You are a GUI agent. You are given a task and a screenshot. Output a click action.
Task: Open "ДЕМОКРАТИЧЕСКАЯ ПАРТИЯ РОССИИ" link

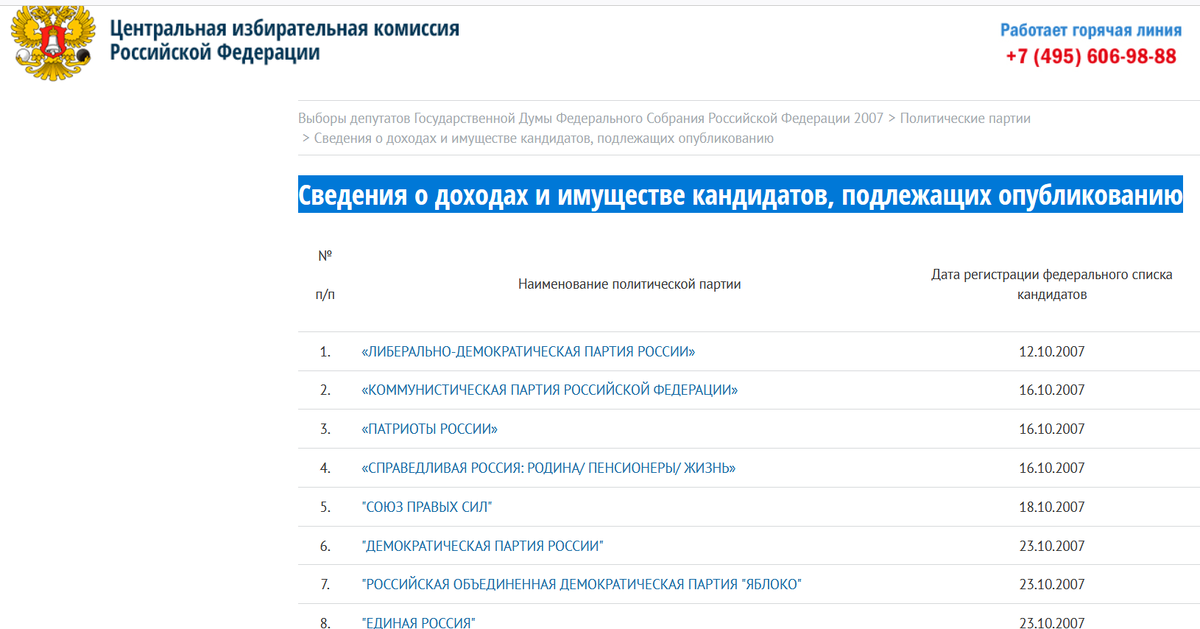click(x=483, y=546)
